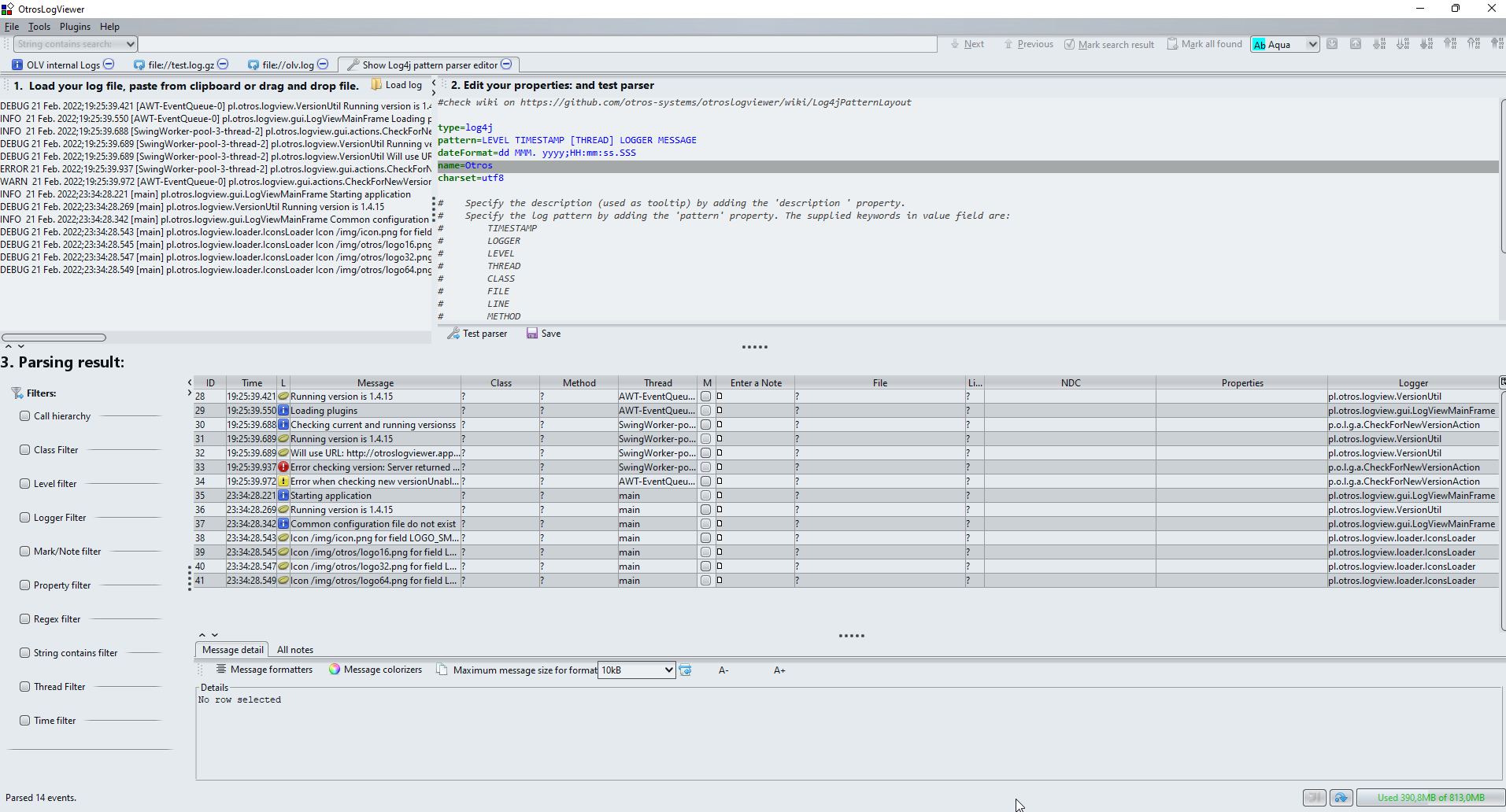1506x812 pixels.
Task: Click the Load log folder icon
Action: click(x=376, y=85)
